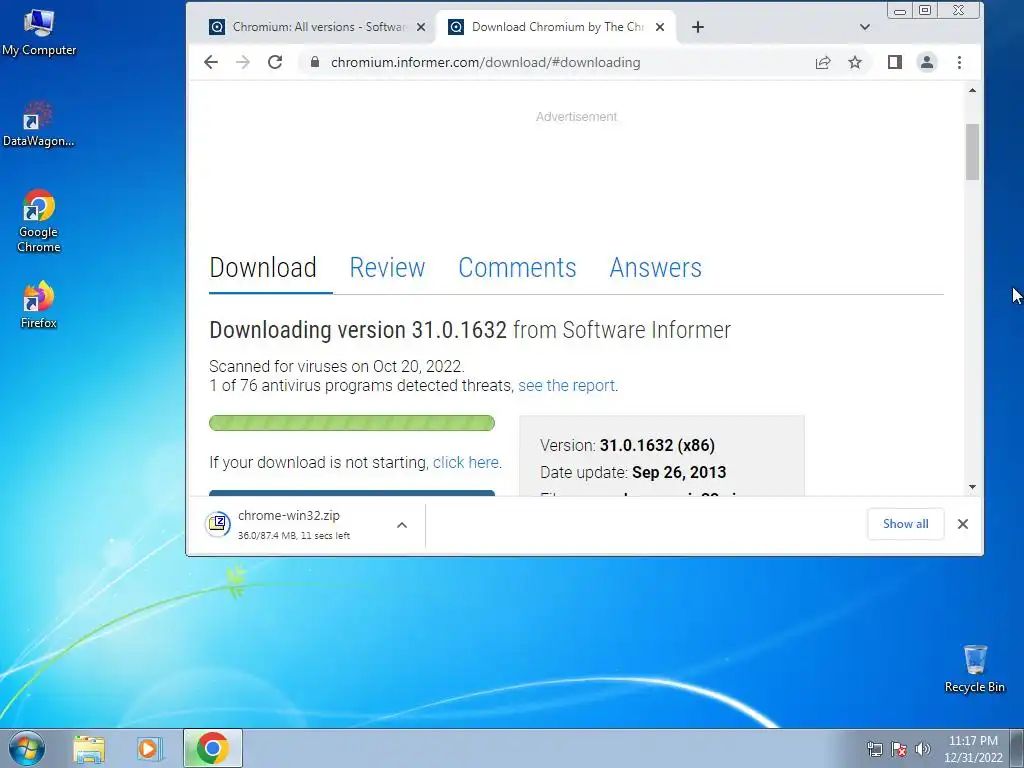The width and height of the screenshot is (1024, 768).
Task: Click the green download progress bar
Action: tap(352, 423)
